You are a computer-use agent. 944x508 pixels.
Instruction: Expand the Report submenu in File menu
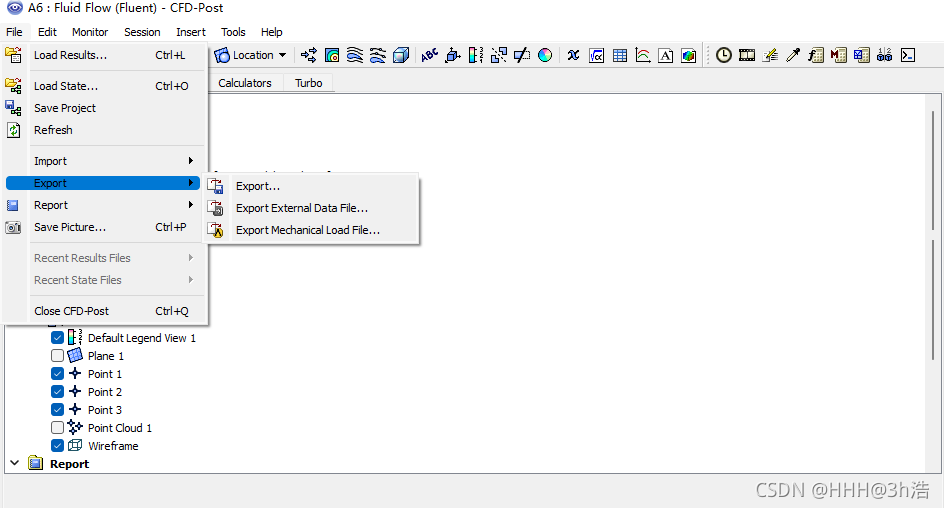[114, 205]
